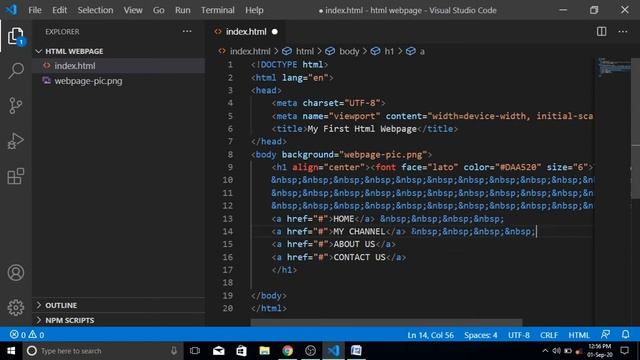Open webpage-pic.png in the Explorer tree
640x360 pixels.
point(118,81)
